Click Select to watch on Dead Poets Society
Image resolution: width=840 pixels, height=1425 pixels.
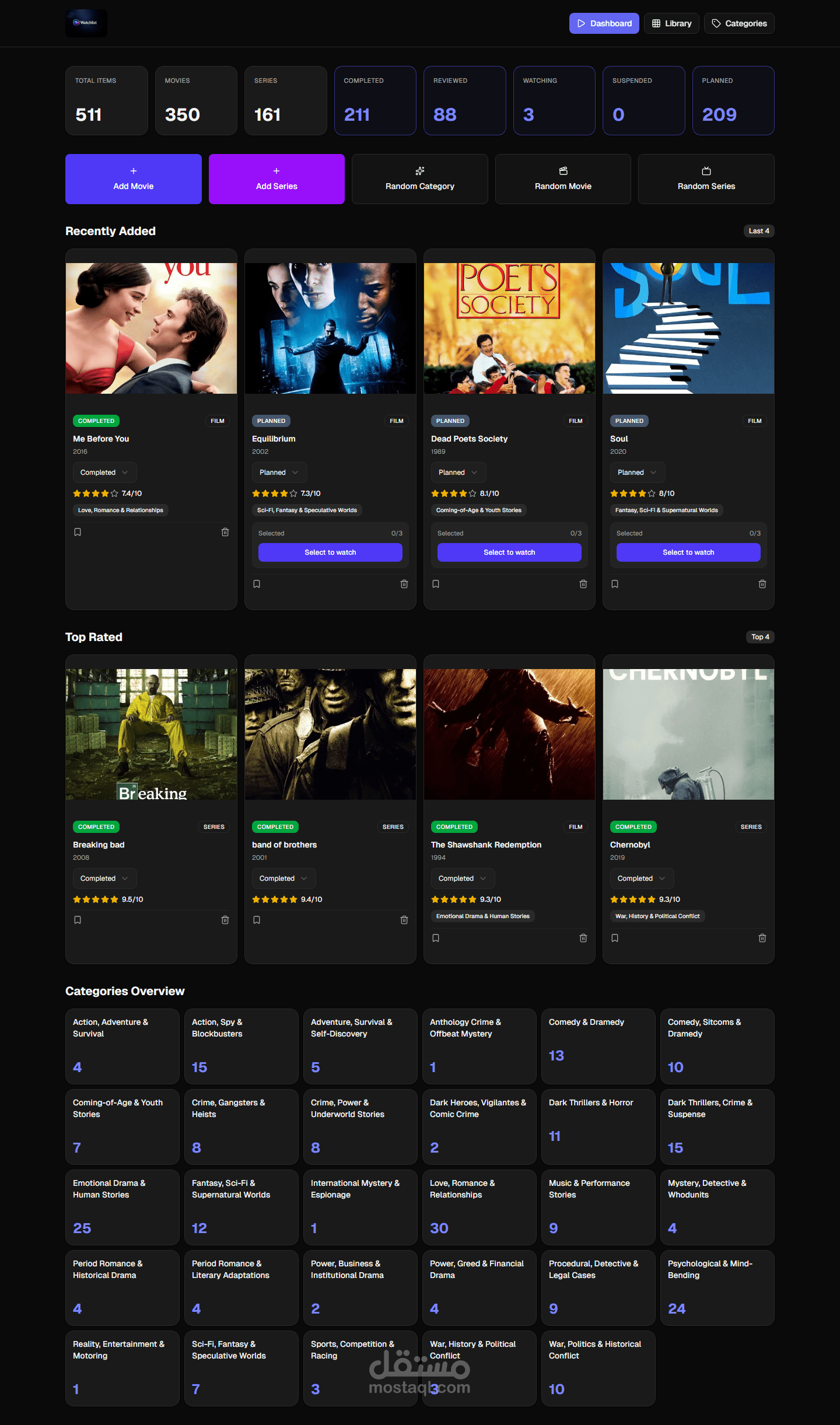tap(509, 552)
